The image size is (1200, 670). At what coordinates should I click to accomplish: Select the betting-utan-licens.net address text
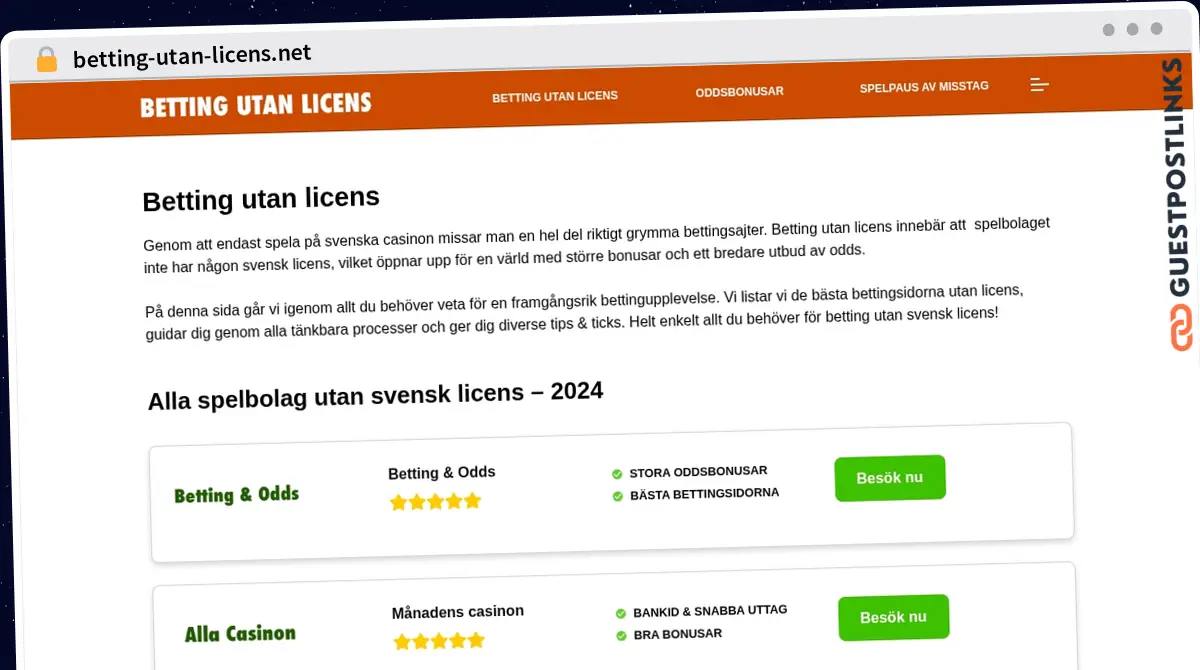coord(192,55)
